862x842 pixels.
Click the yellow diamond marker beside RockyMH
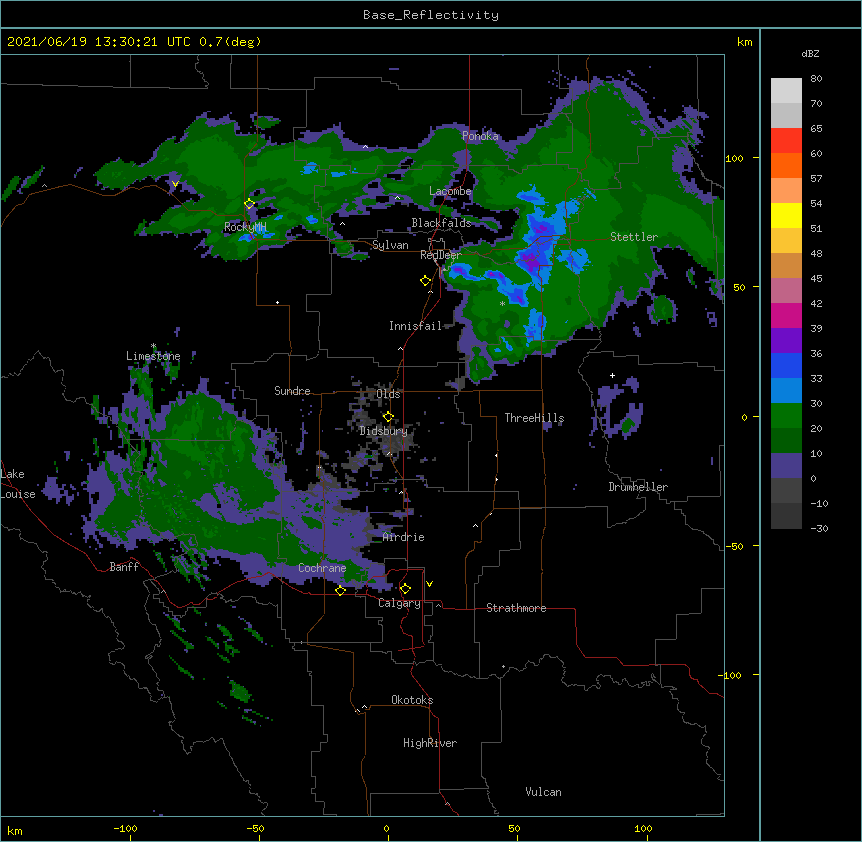[x=250, y=204]
